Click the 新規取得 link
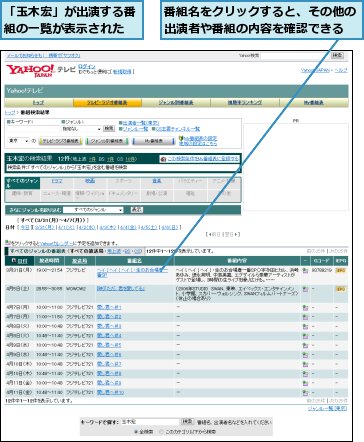 coord(122,72)
